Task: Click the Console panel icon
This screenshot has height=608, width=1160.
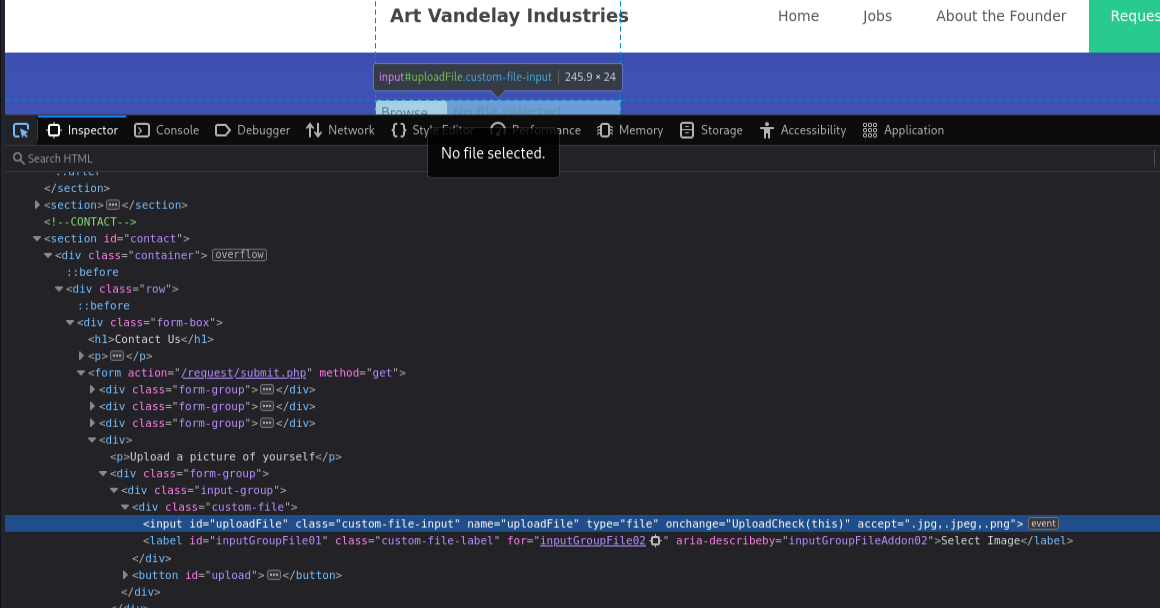Action: [142, 131]
